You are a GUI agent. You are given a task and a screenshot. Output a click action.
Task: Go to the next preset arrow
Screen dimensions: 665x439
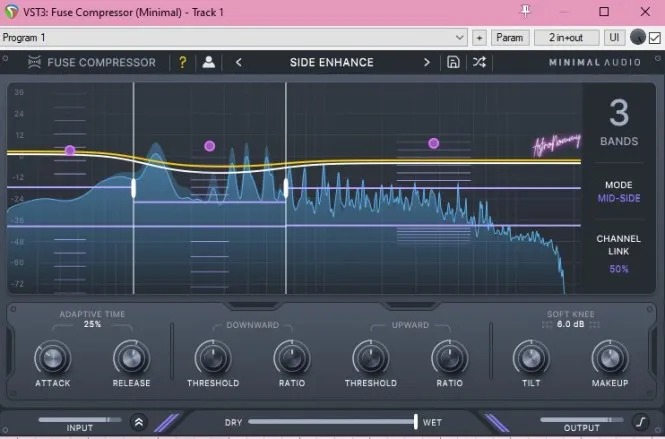[x=426, y=62]
